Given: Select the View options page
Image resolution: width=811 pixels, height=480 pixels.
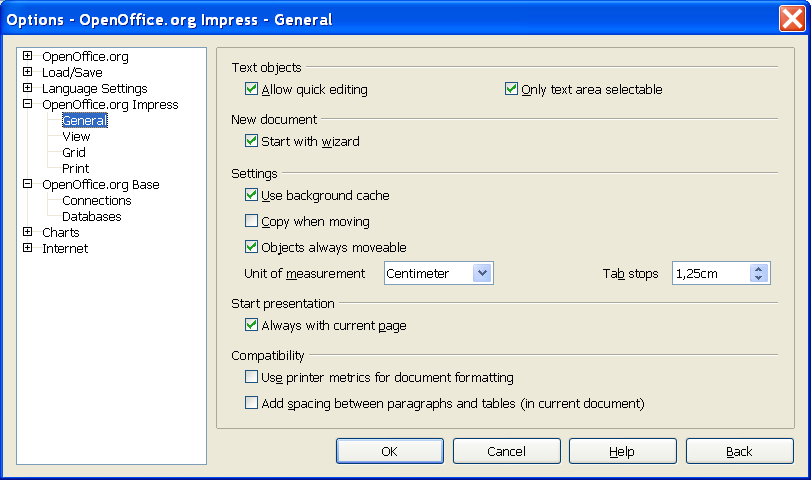Looking at the screenshot, I should pos(76,137).
